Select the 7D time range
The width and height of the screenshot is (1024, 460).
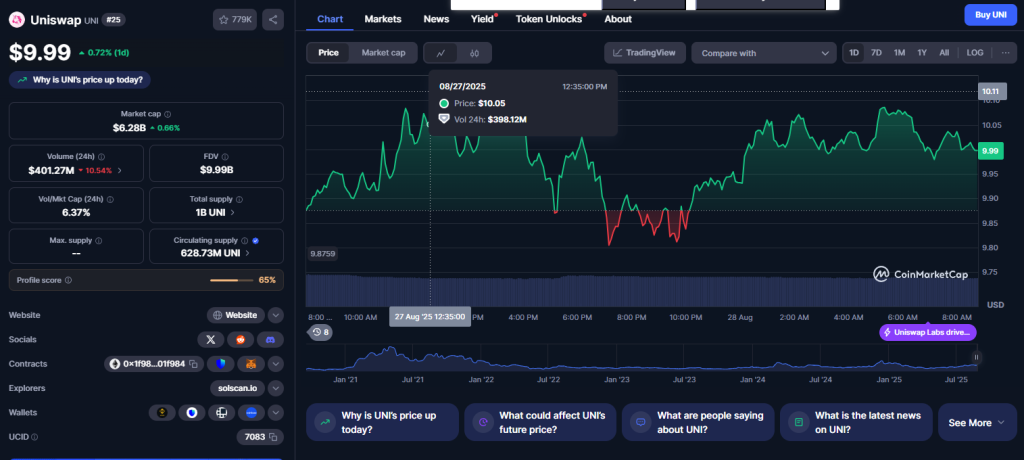[876, 52]
